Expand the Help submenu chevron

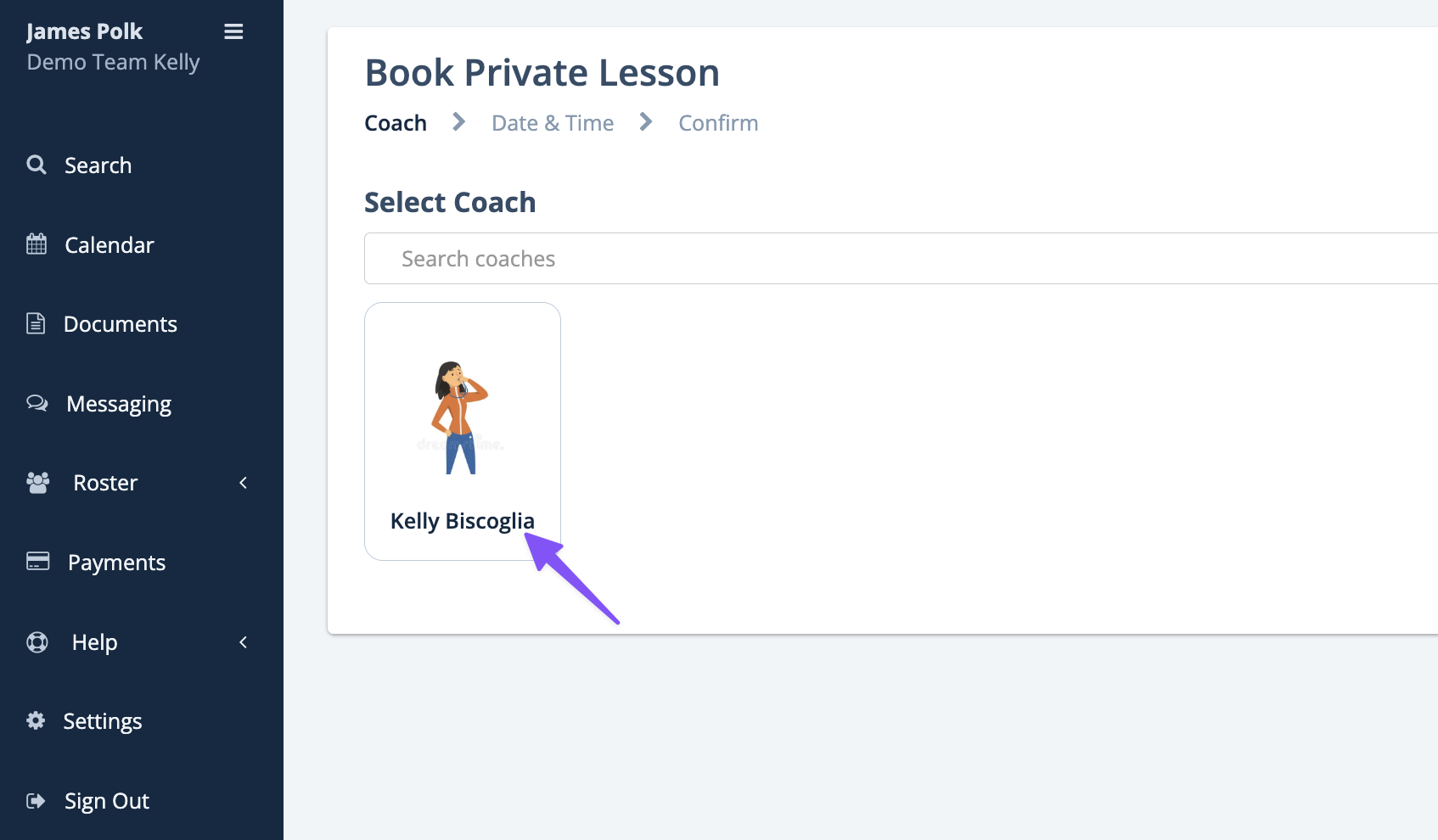[x=243, y=642]
